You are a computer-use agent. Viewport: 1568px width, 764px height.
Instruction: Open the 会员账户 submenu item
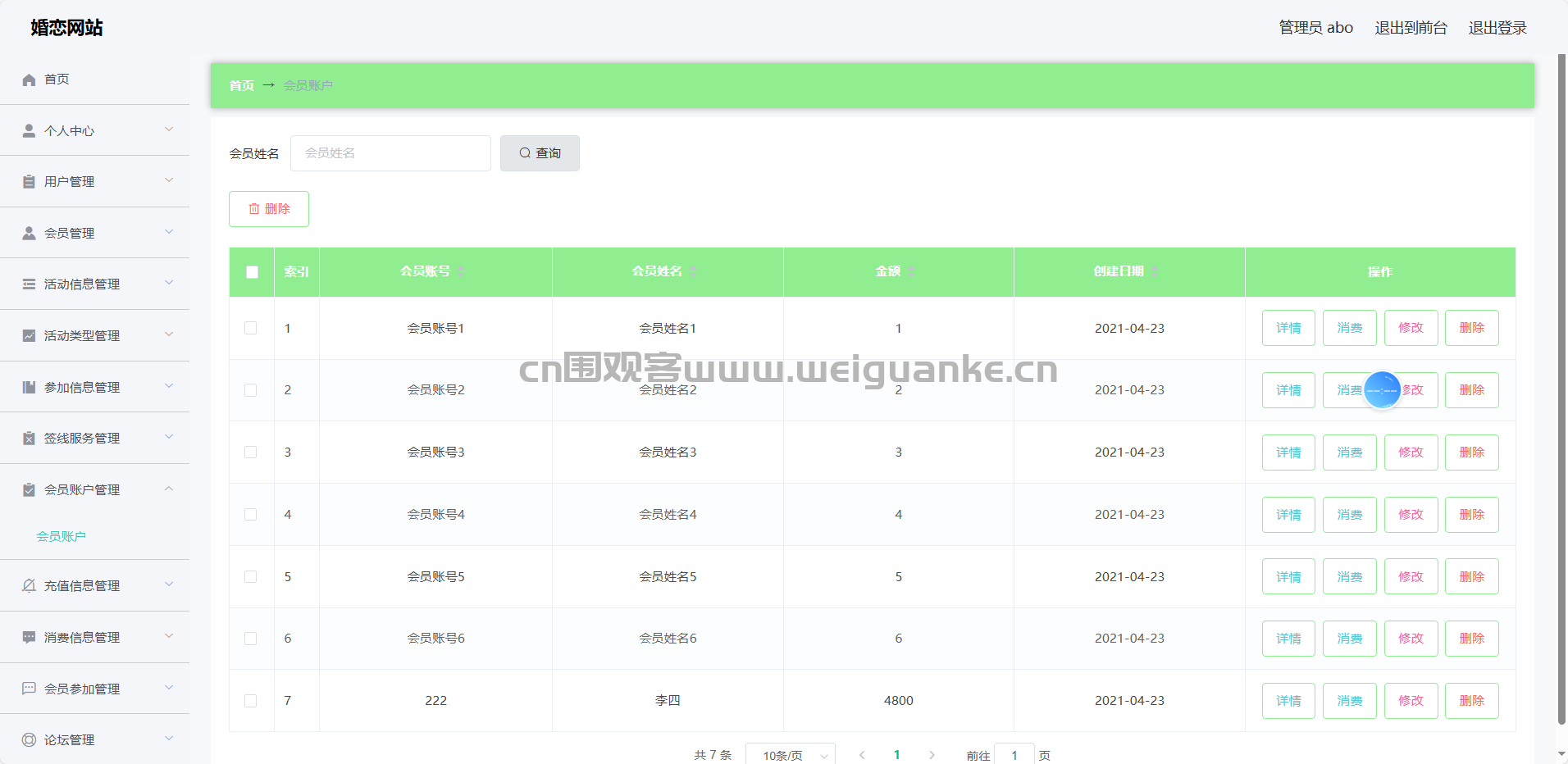coord(62,536)
